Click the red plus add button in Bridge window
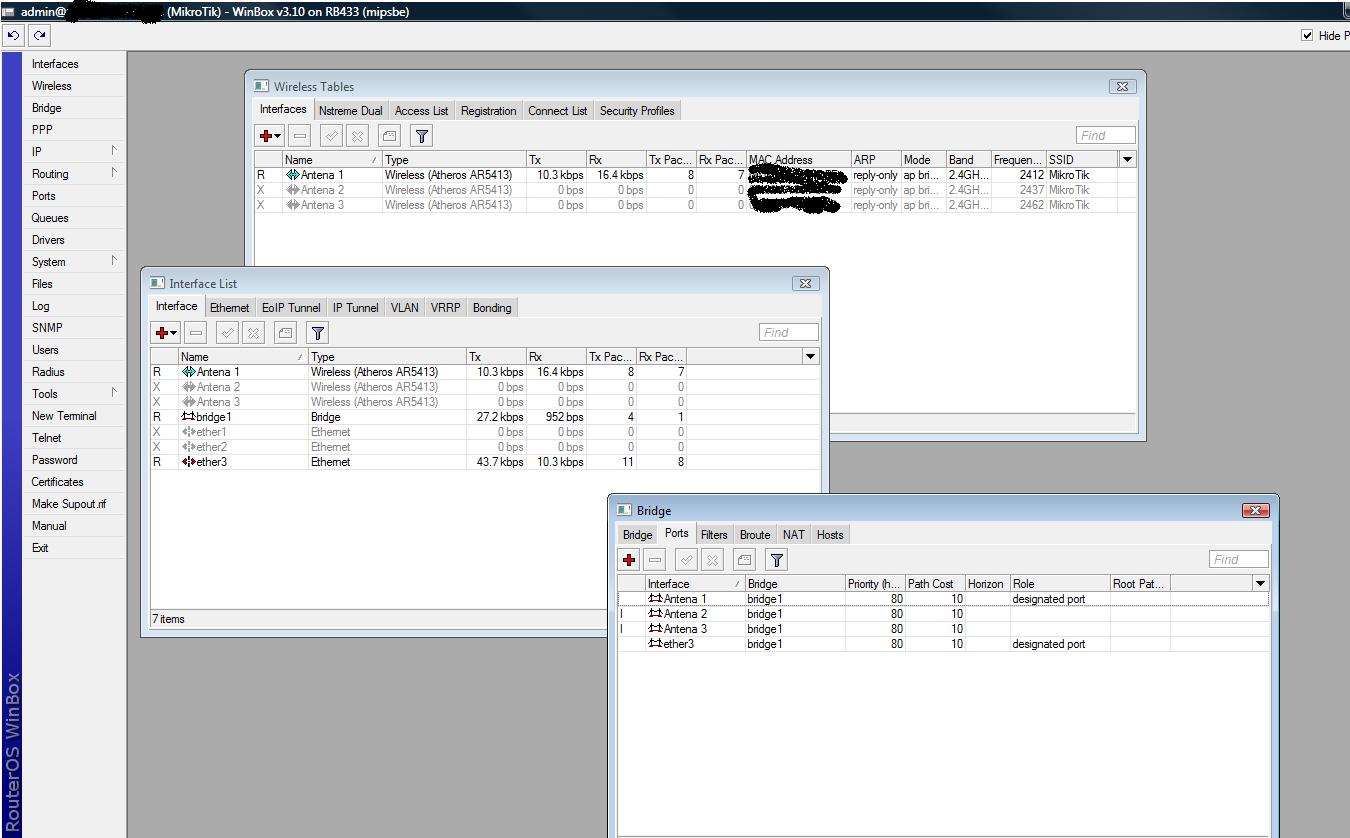Image resolution: width=1350 pixels, height=838 pixels. coord(629,560)
